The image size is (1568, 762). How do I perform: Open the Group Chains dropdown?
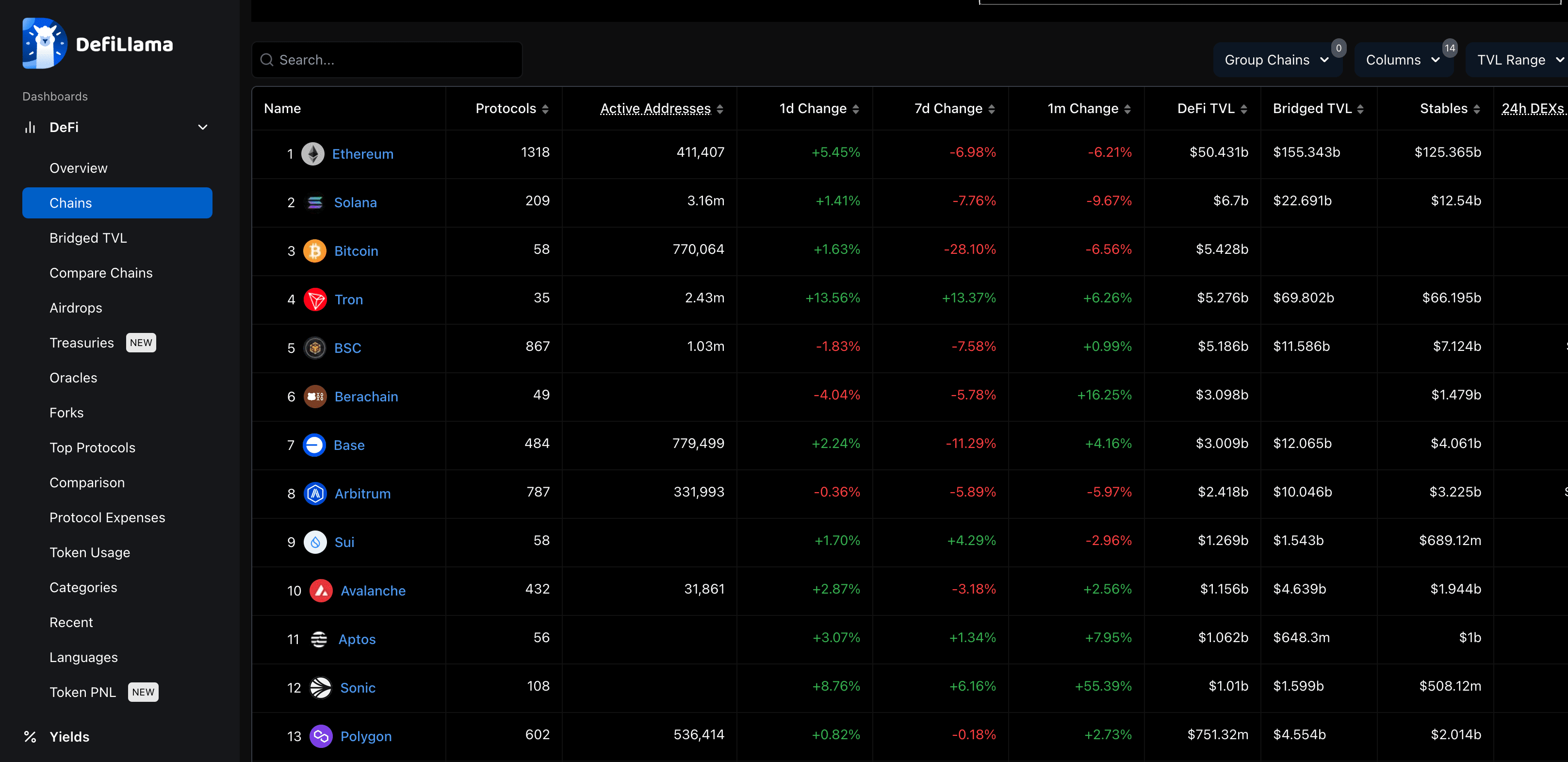[1277, 60]
